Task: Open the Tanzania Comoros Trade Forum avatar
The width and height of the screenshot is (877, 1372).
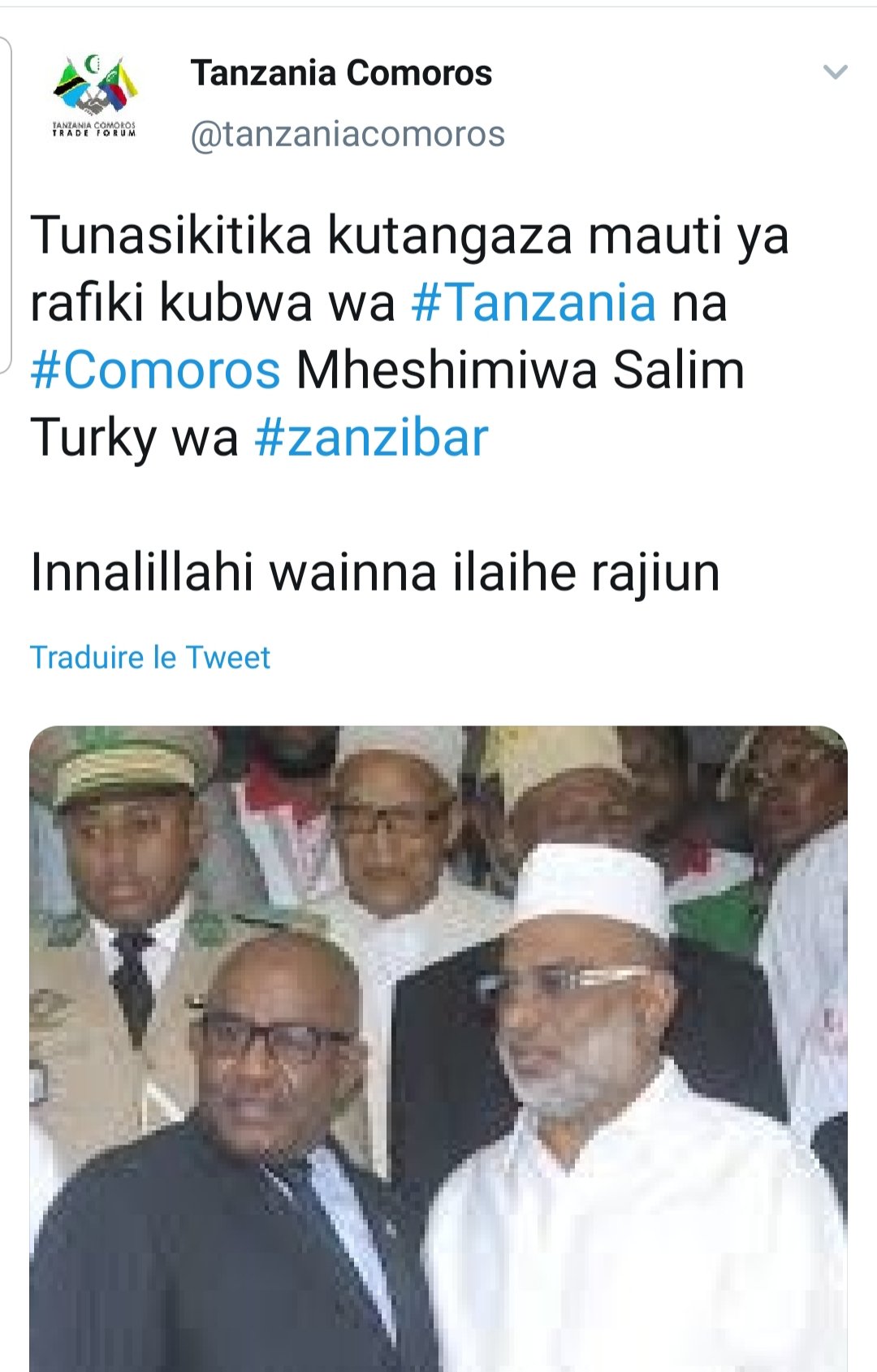Action: click(x=95, y=96)
